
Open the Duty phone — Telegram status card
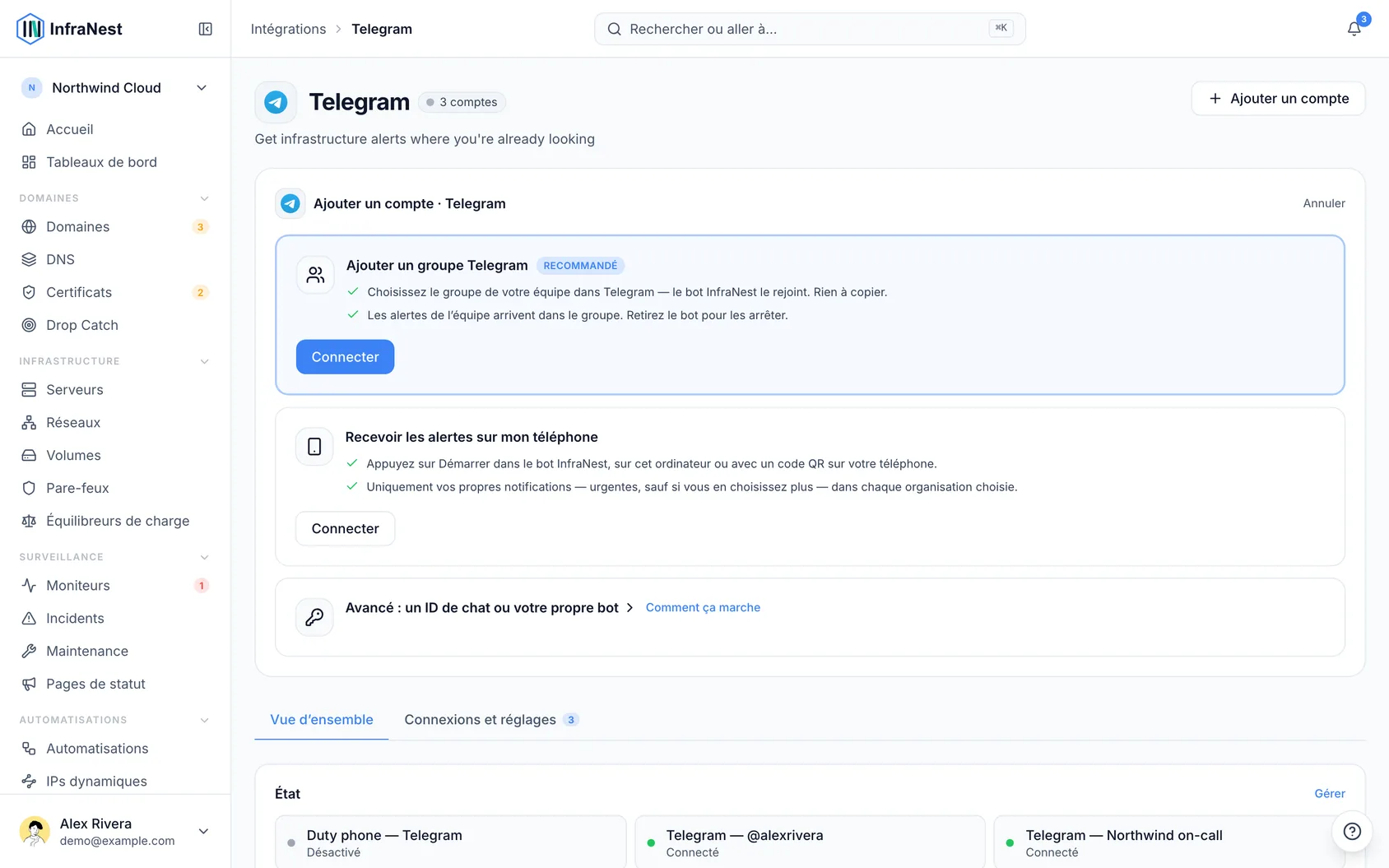point(451,842)
